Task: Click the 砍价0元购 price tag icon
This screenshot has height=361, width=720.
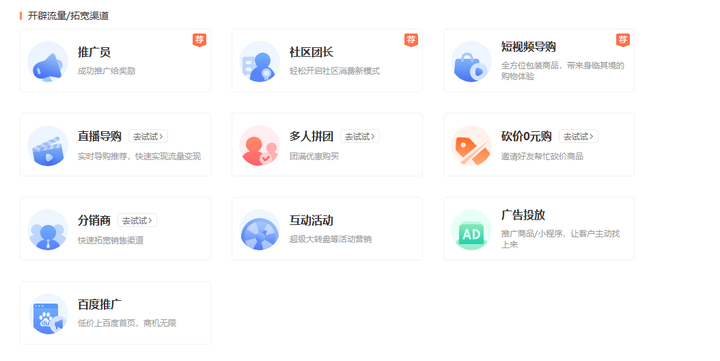Action: (x=471, y=146)
